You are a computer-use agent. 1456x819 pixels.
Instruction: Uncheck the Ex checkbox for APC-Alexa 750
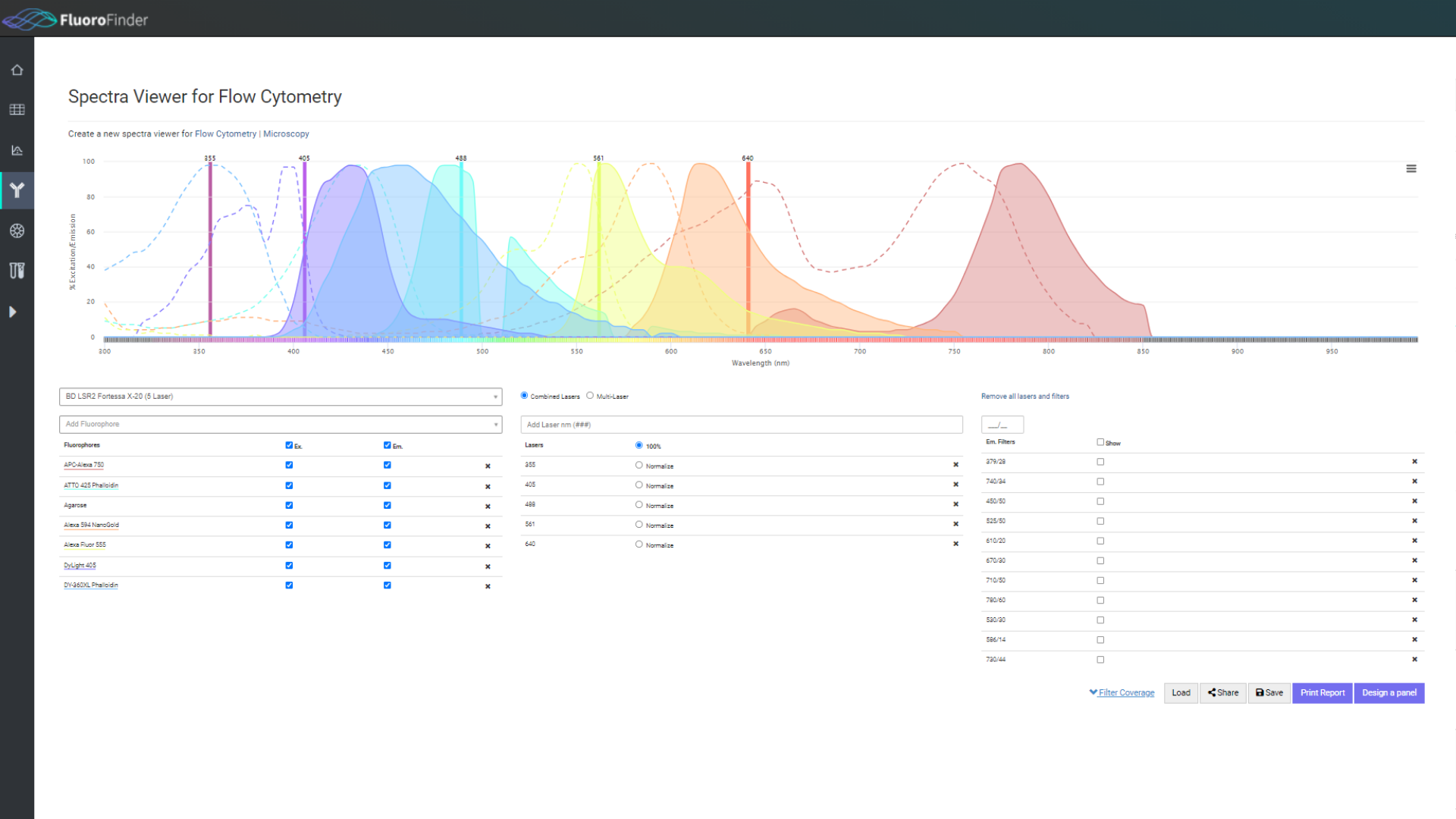288,465
